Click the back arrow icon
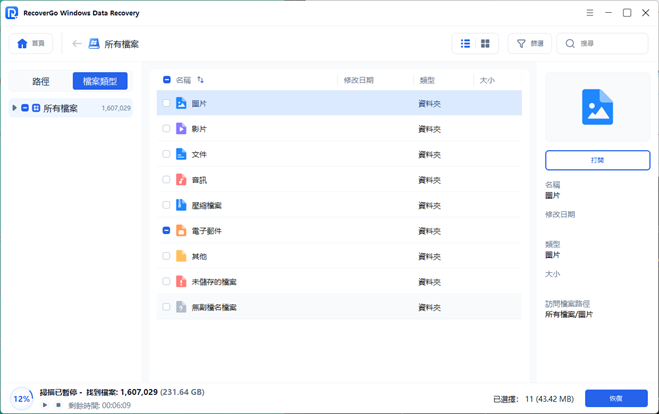This screenshot has width=659, height=414. (76, 44)
